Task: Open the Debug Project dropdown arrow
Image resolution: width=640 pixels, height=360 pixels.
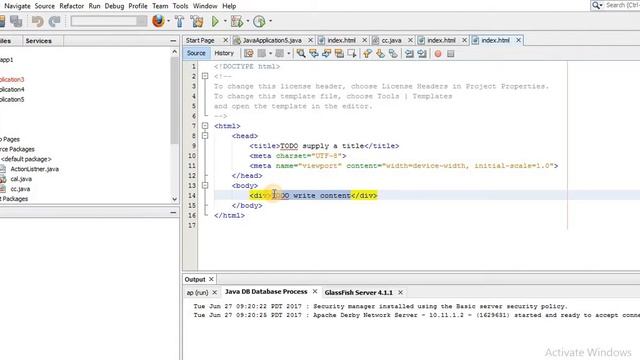Action: (247, 21)
